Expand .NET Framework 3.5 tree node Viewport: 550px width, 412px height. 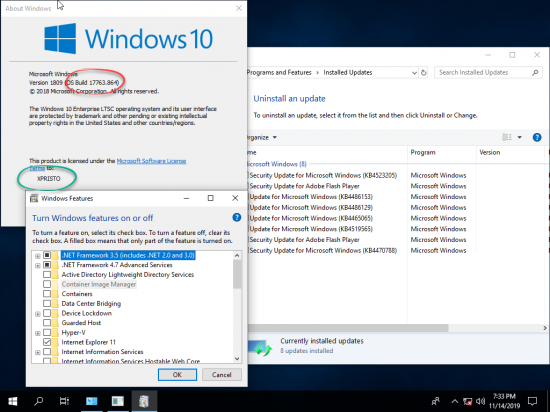point(38,256)
